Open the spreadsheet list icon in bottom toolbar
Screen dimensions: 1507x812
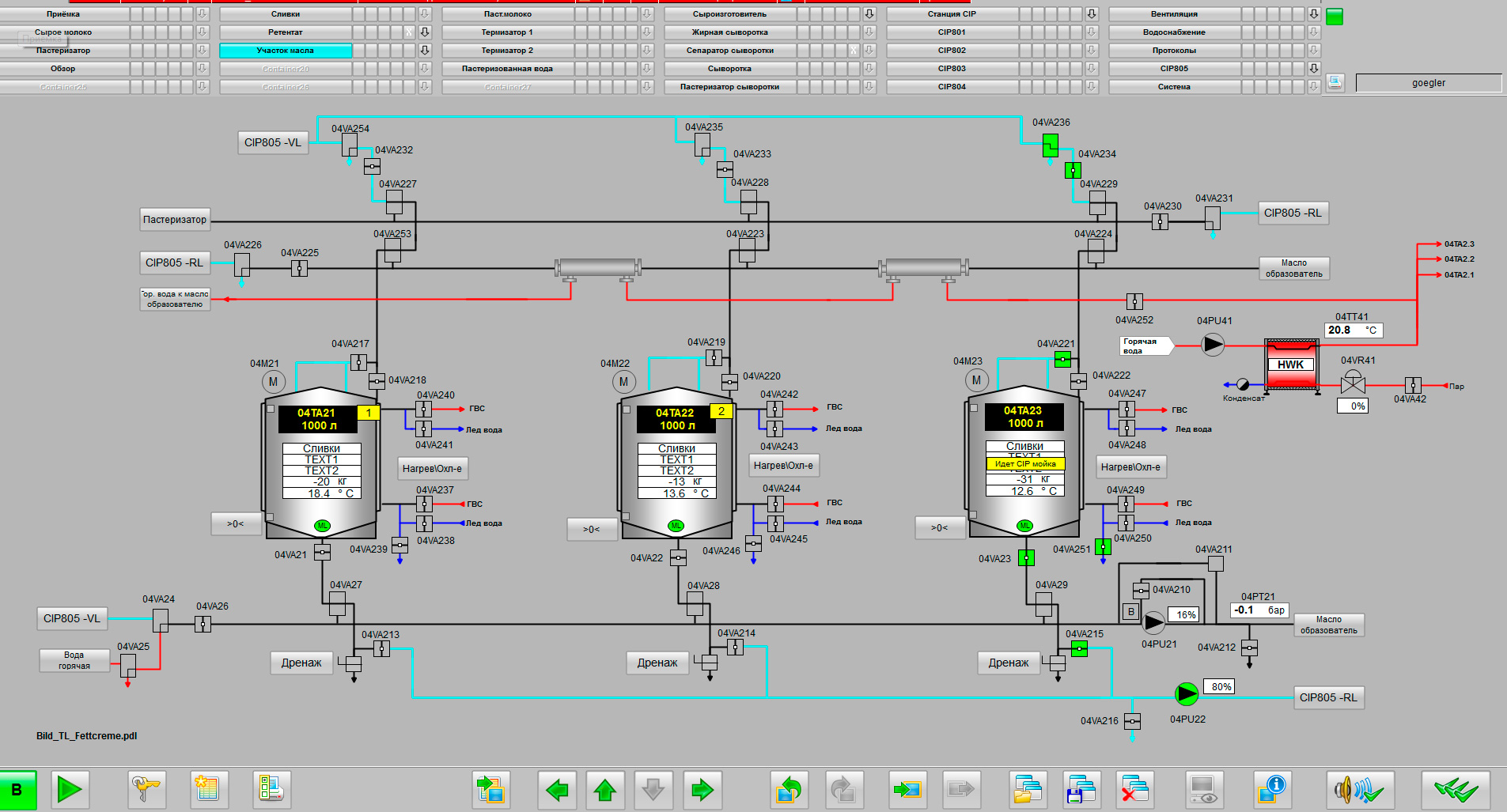pyautogui.click(x=209, y=789)
